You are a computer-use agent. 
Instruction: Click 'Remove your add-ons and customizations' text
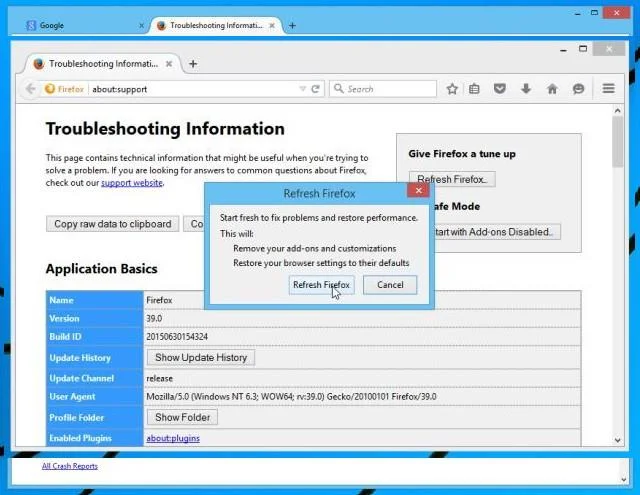(x=315, y=249)
